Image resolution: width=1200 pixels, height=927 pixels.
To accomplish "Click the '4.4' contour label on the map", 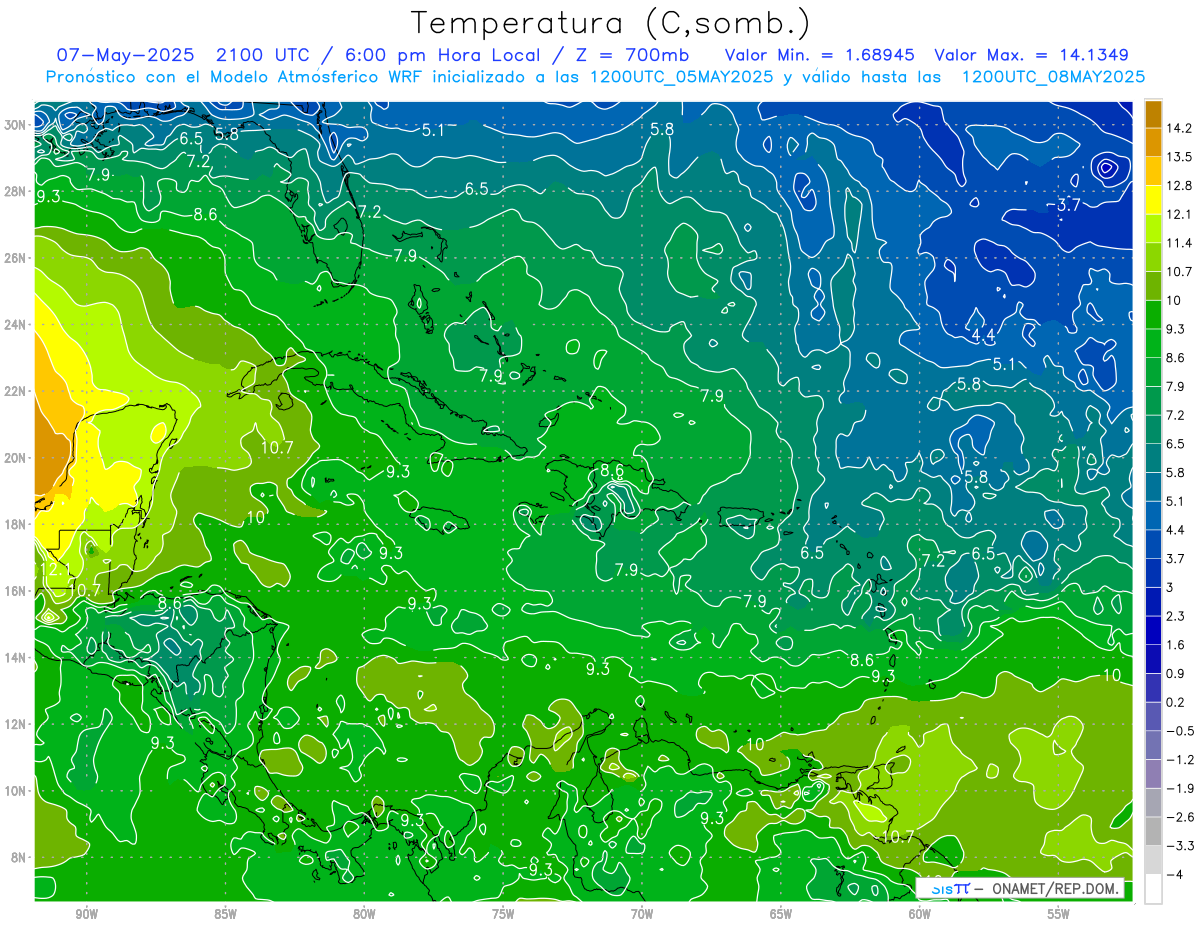I will pyautogui.click(x=983, y=335).
